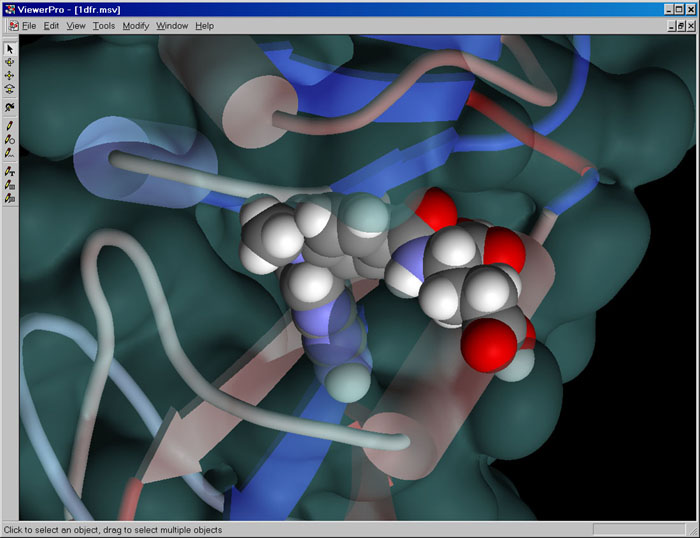
Task: Select the Ring sketch pencil tool
Action: 10,139
